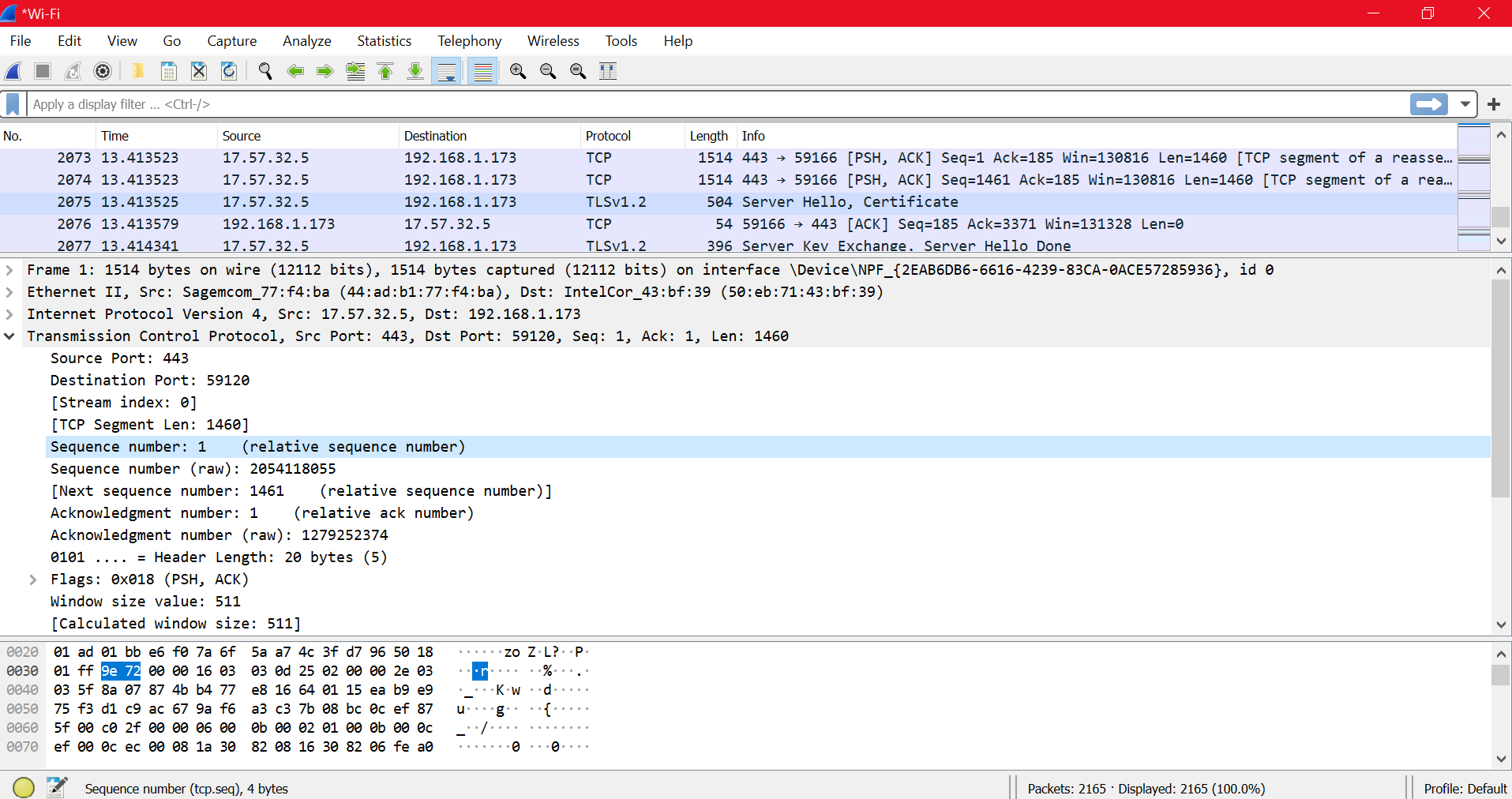Screen dimensions: 1512x799
Task: Collapse the Transmission Control Protocol section
Action: (x=10, y=336)
